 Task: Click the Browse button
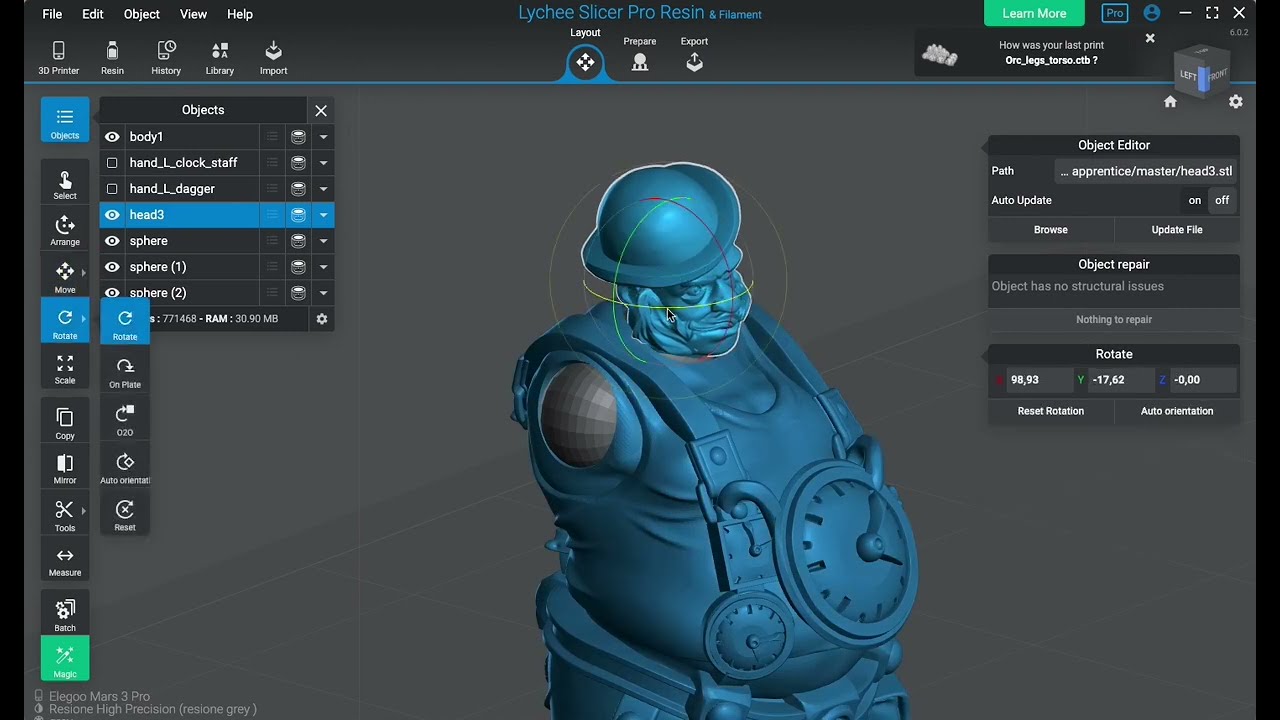1051,230
